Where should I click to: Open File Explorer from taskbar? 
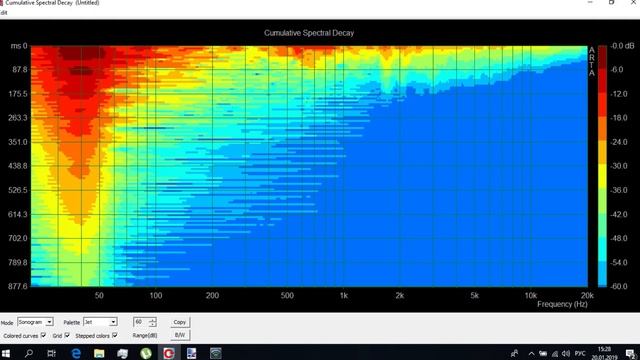pos(99,353)
